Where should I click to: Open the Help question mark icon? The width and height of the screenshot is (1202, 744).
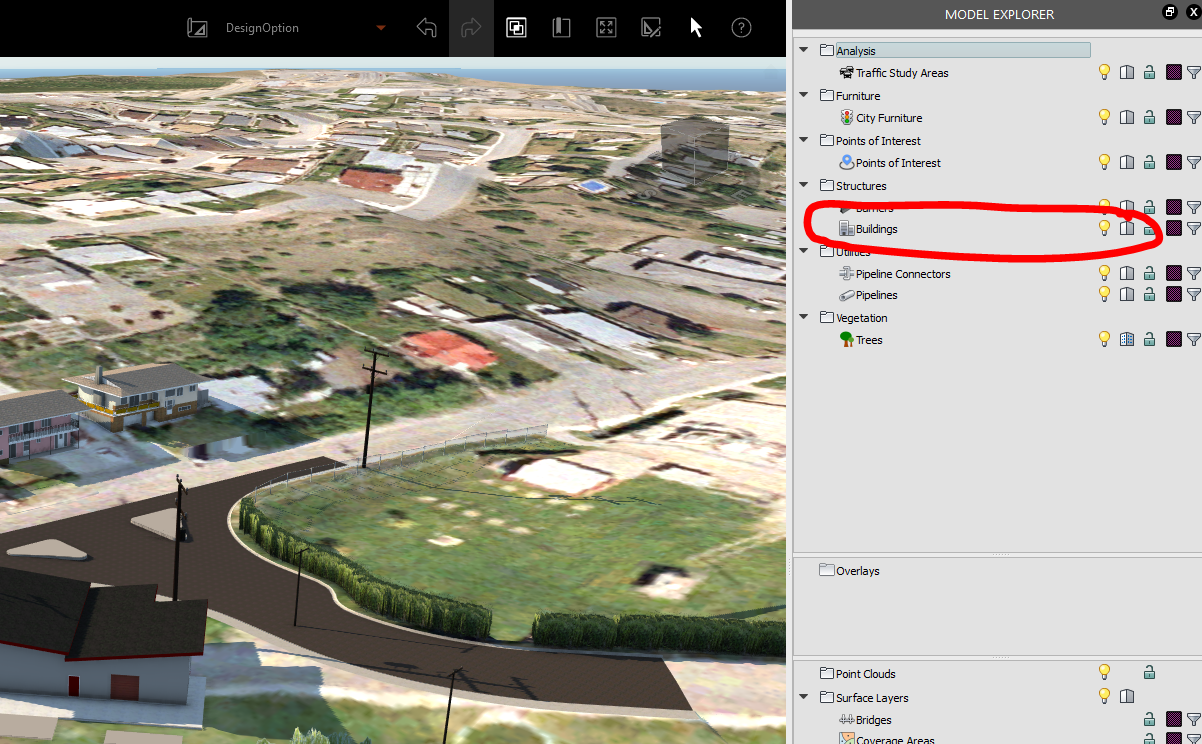point(741,28)
